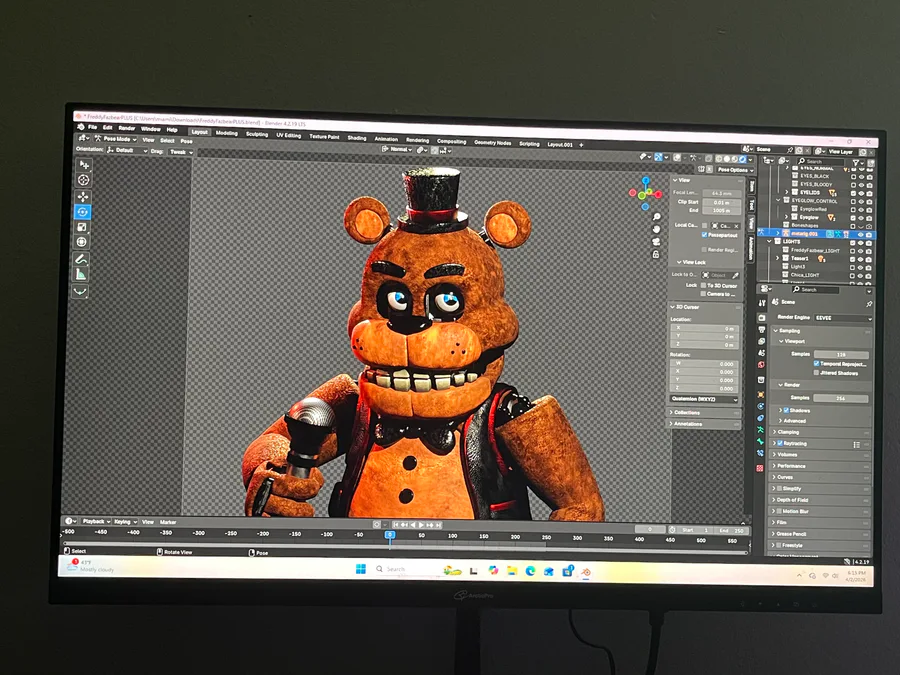Click the Clip Start value field
Image resolution: width=900 pixels, height=675 pixels.
[721, 202]
